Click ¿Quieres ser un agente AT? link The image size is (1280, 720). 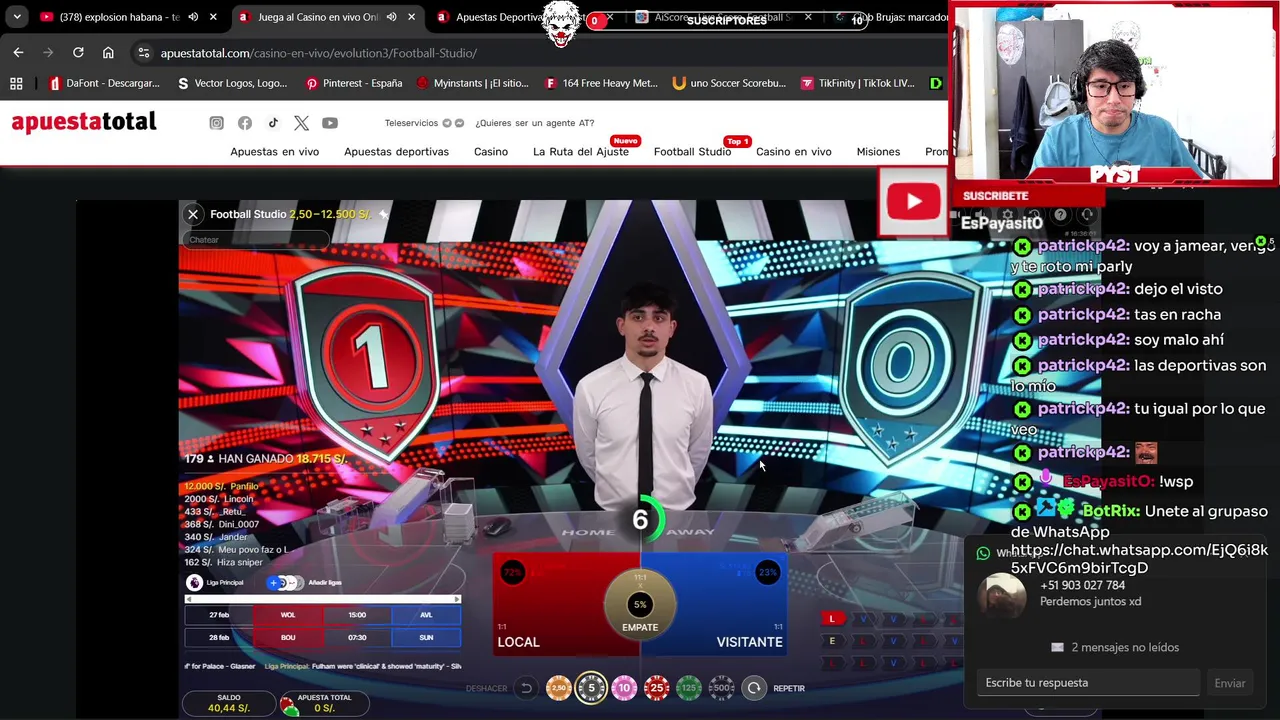click(x=535, y=123)
